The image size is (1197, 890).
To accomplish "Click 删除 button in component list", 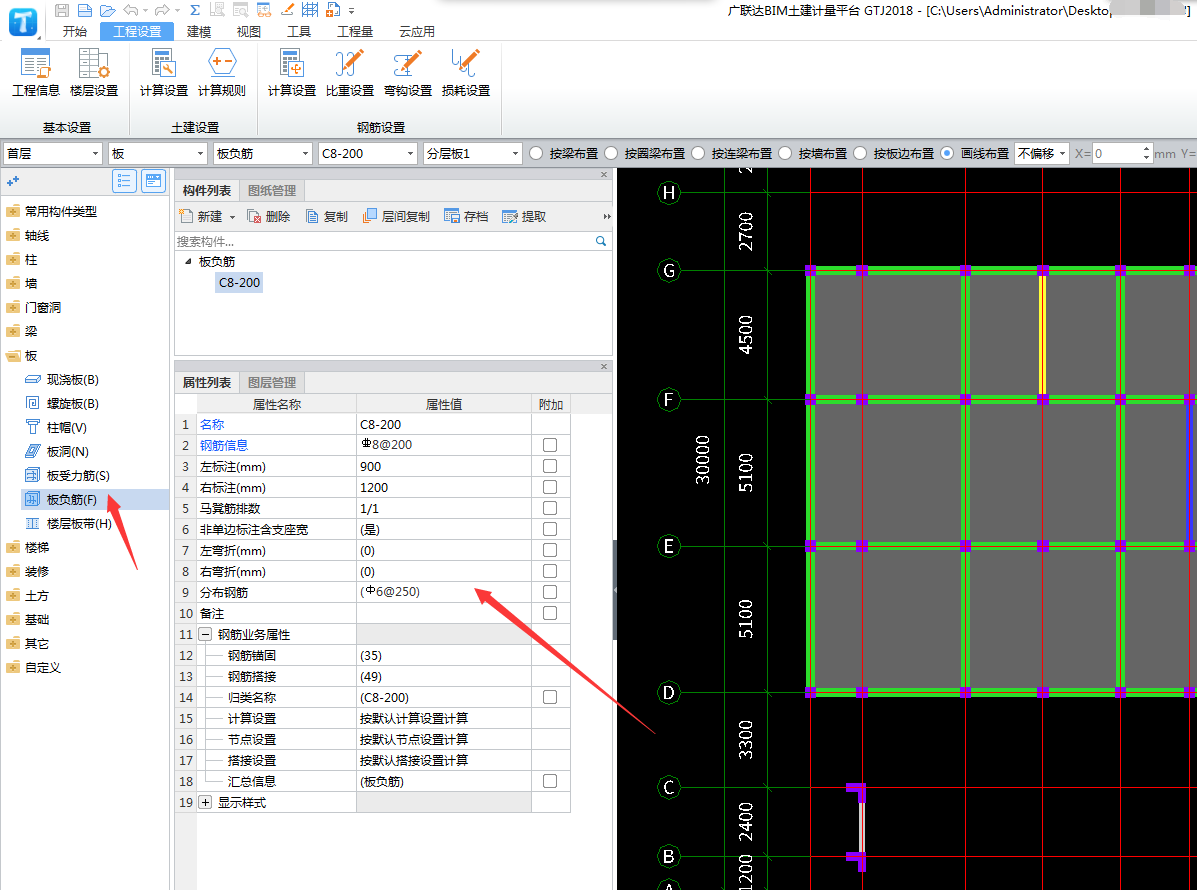I will 269,217.
